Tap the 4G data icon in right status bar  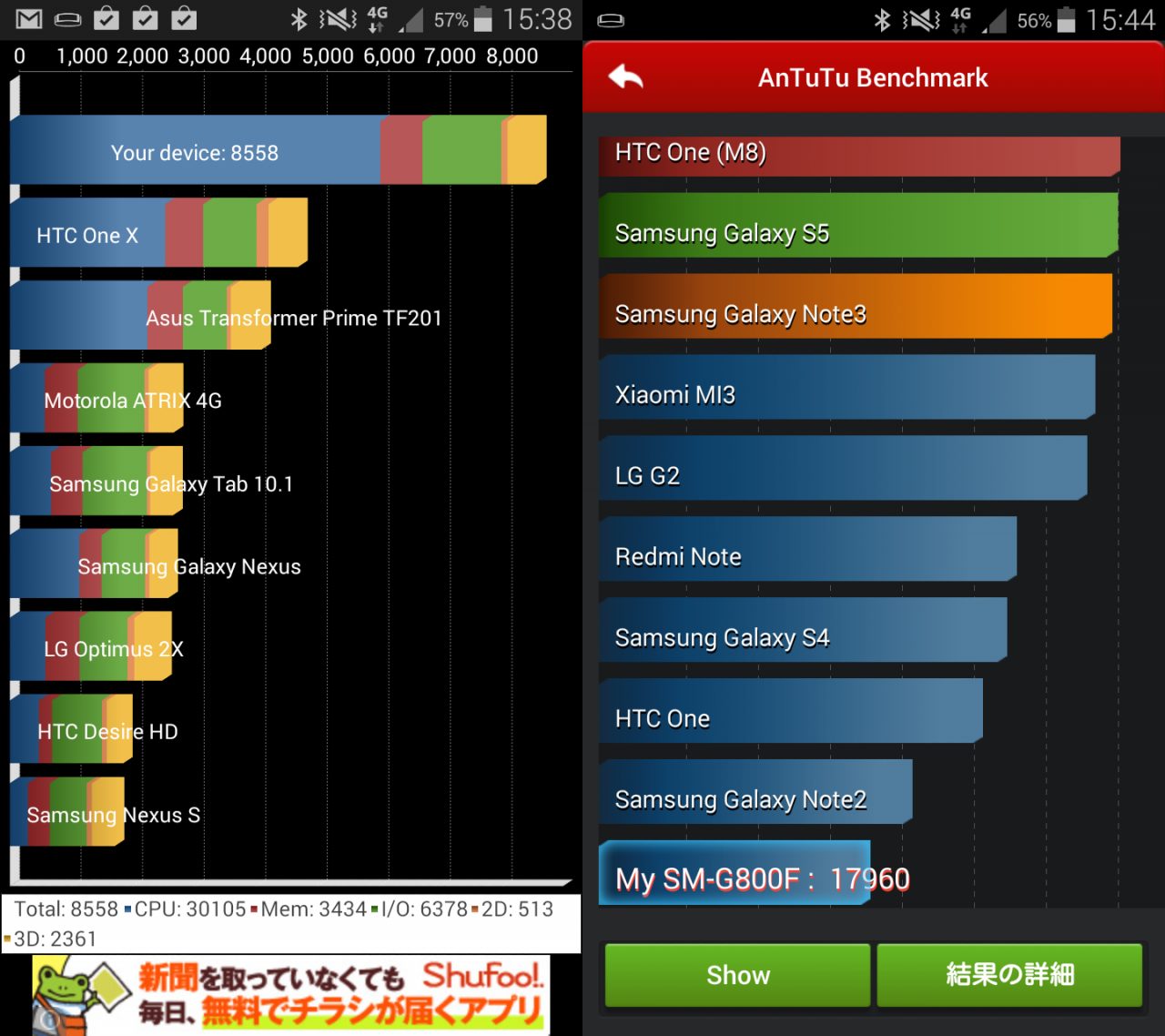[x=960, y=20]
